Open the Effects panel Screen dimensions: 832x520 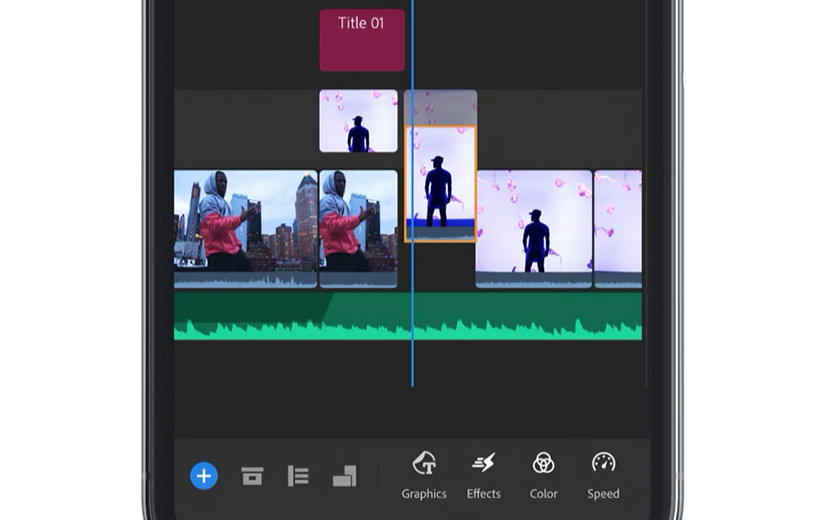coord(484,474)
